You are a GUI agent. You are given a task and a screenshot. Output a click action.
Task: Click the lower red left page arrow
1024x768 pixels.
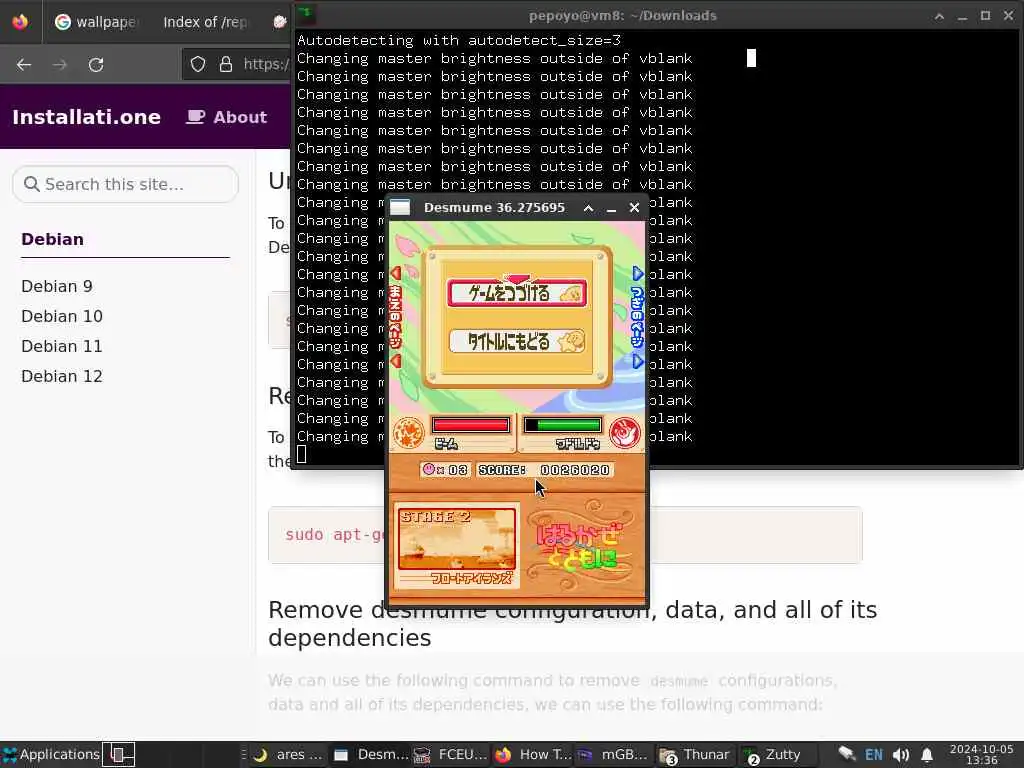395,361
